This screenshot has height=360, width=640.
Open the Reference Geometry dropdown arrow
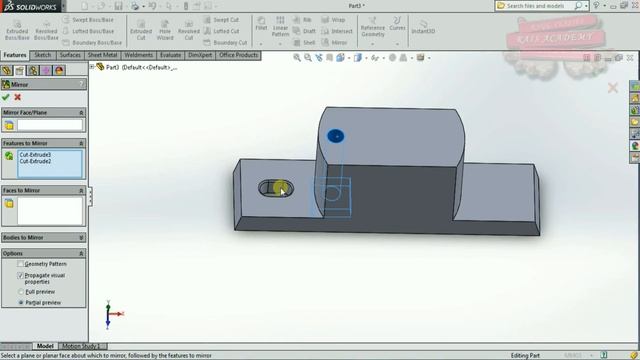(x=373, y=44)
